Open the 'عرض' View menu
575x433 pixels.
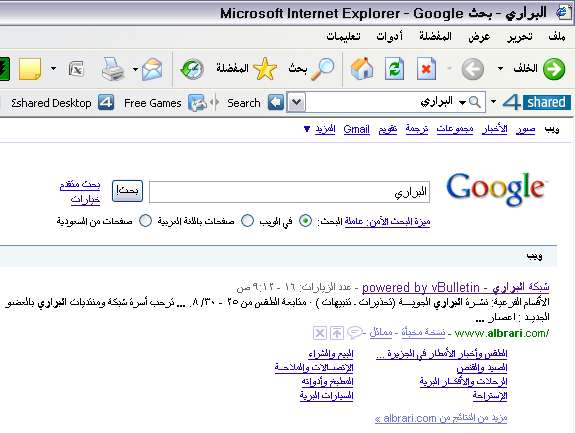479,37
